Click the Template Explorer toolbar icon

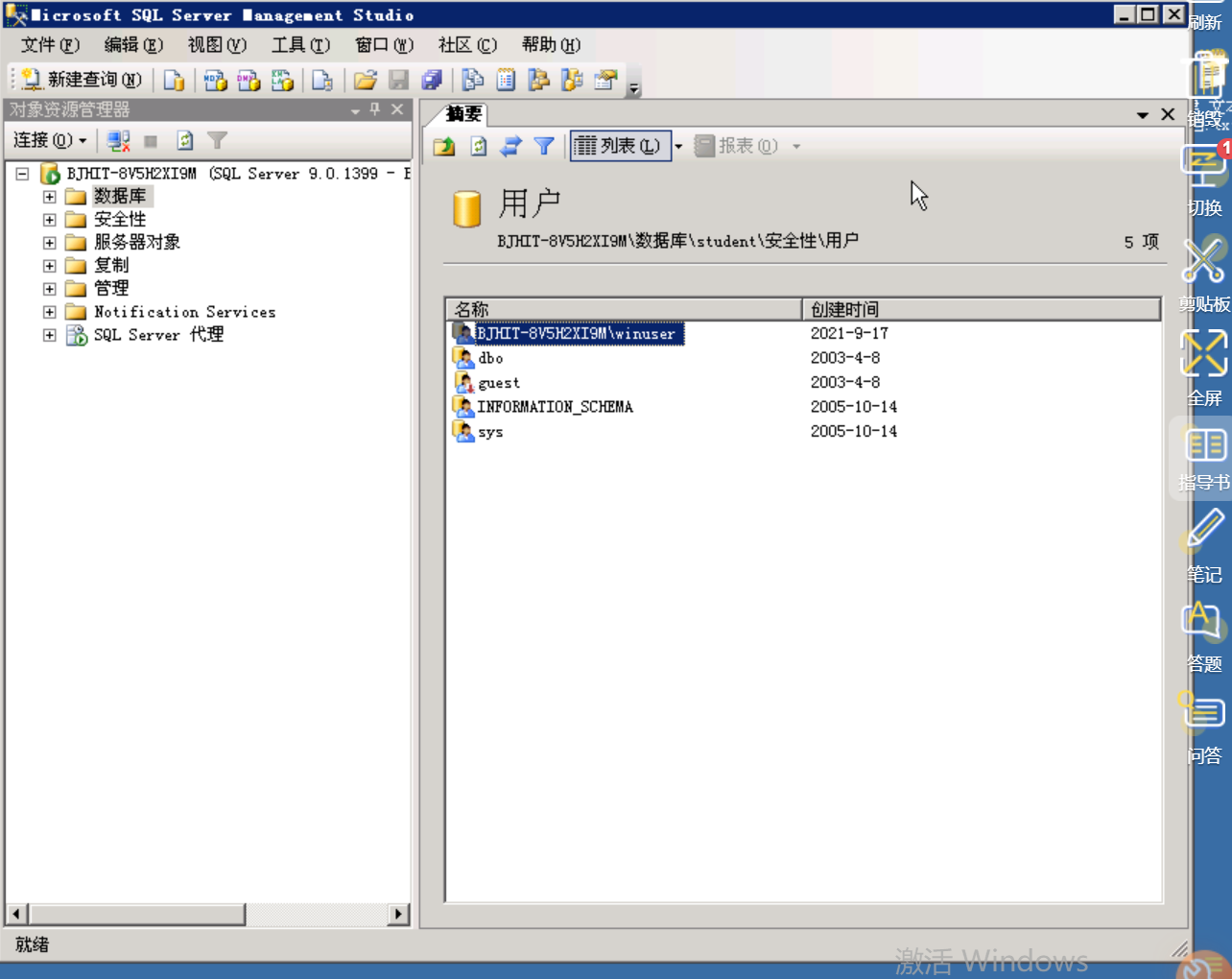point(572,80)
